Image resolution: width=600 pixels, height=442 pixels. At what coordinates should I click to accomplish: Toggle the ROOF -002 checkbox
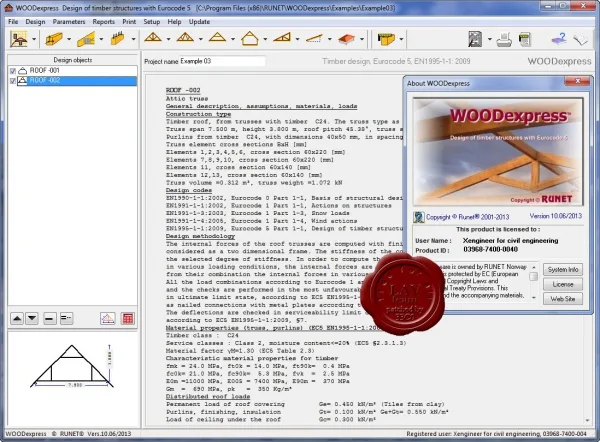click(x=13, y=81)
